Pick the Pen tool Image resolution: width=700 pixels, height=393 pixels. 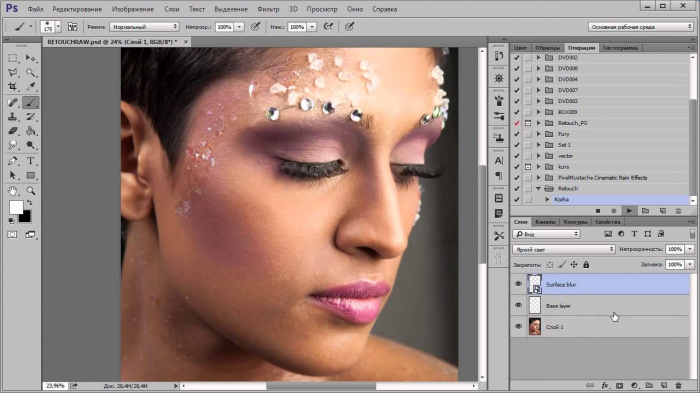(12, 161)
